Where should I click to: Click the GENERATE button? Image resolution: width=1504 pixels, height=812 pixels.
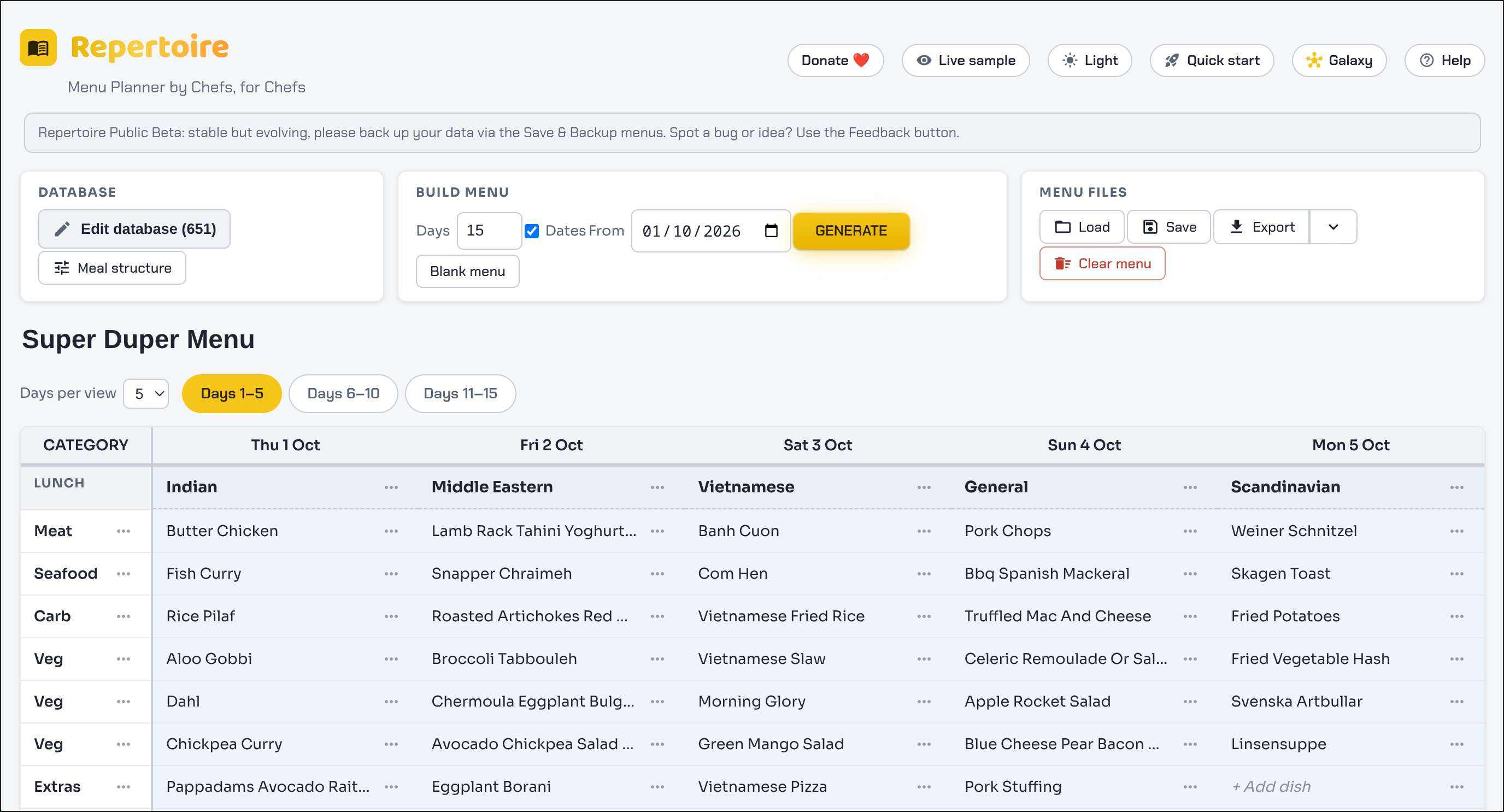(851, 231)
